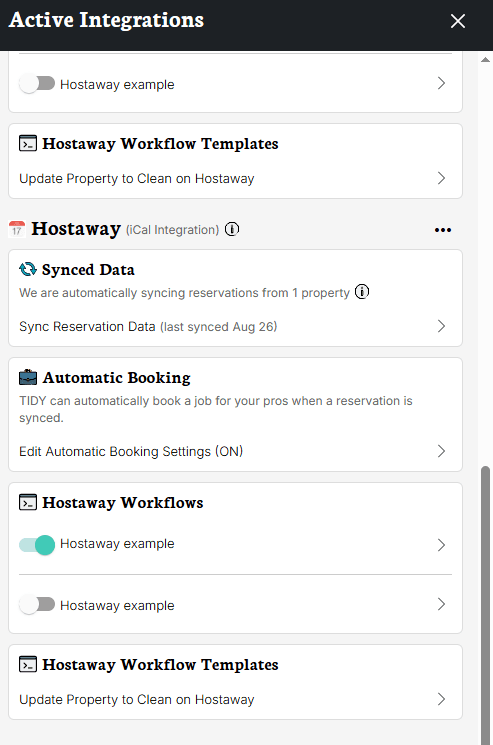Open Sync Reservation Data (last synced Aug 26)
This screenshot has height=745, width=493.
tap(235, 326)
